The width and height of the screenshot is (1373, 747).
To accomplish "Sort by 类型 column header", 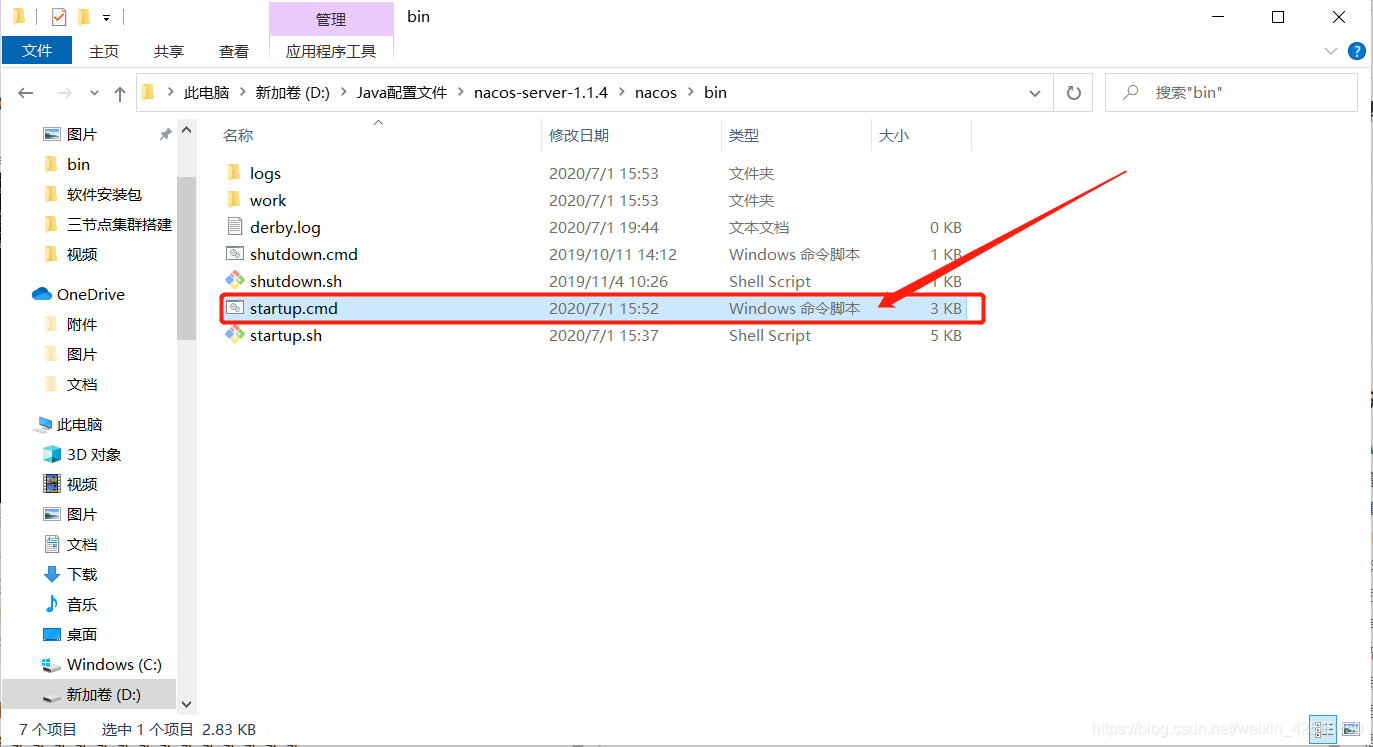I will (744, 136).
